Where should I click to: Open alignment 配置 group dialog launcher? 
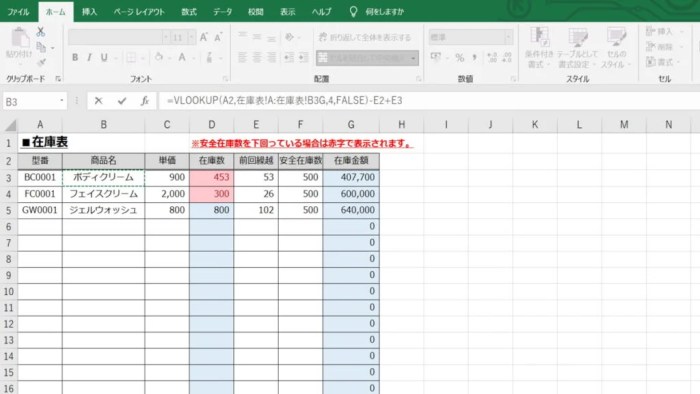[419, 79]
